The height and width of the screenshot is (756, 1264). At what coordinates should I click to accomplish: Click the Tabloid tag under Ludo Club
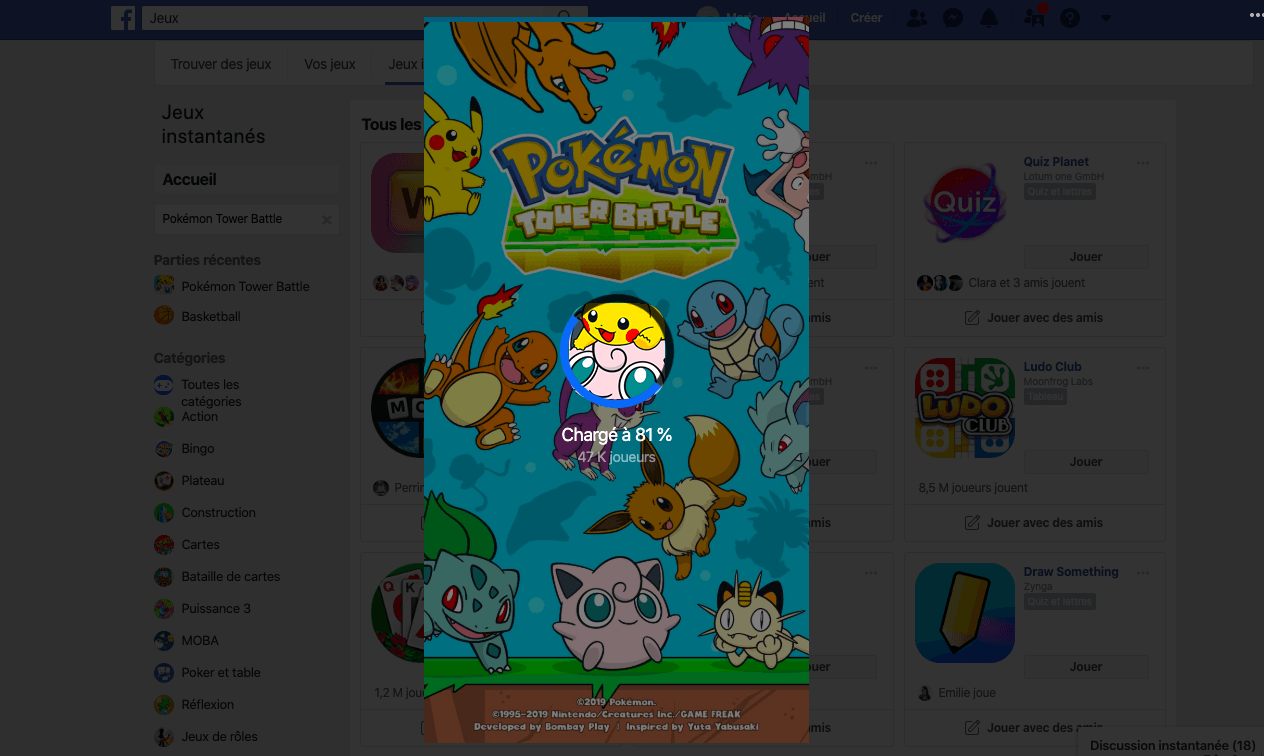tap(1044, 397)
